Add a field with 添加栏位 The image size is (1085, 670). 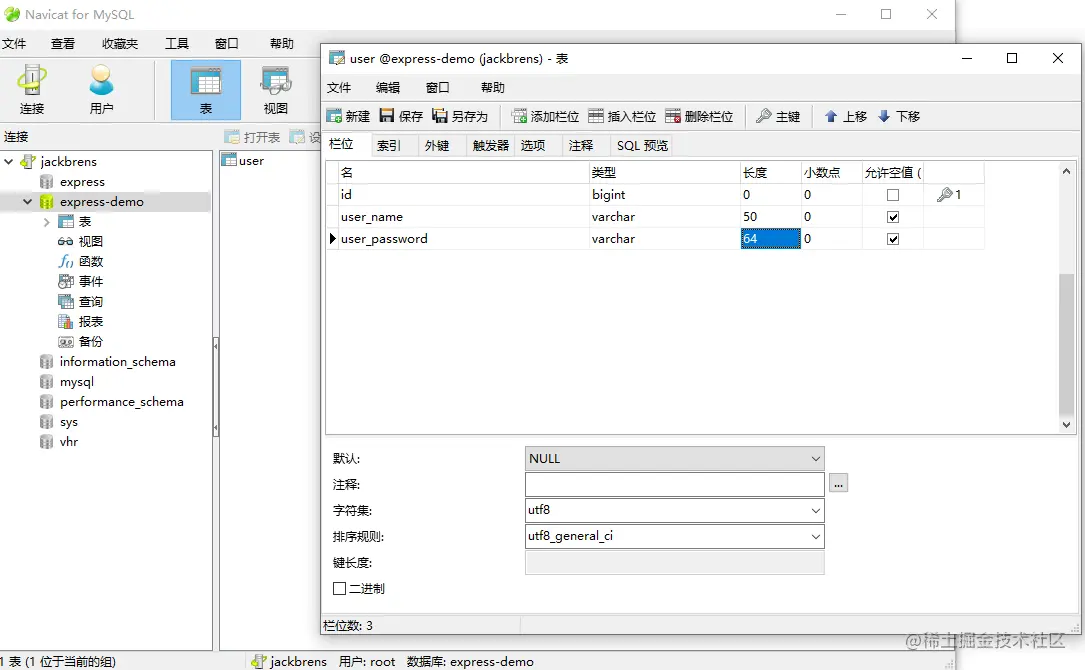point(545,116)
